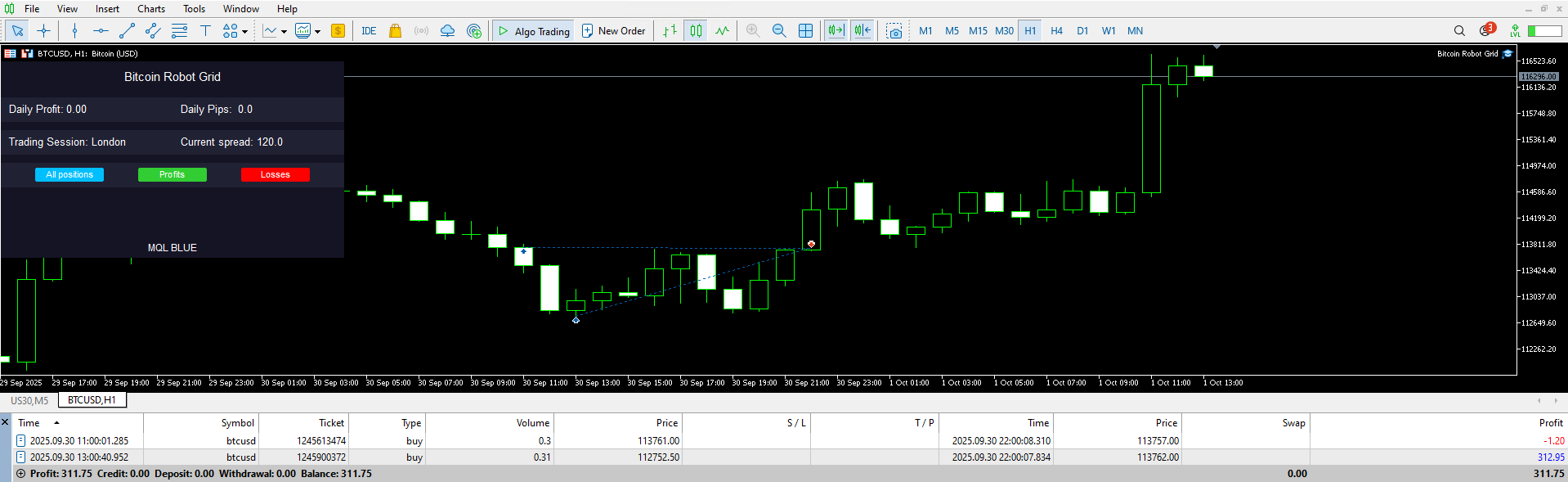Open the chart templates dropdown arrow
Screen dimensions: 1568x482
(317, 31)
